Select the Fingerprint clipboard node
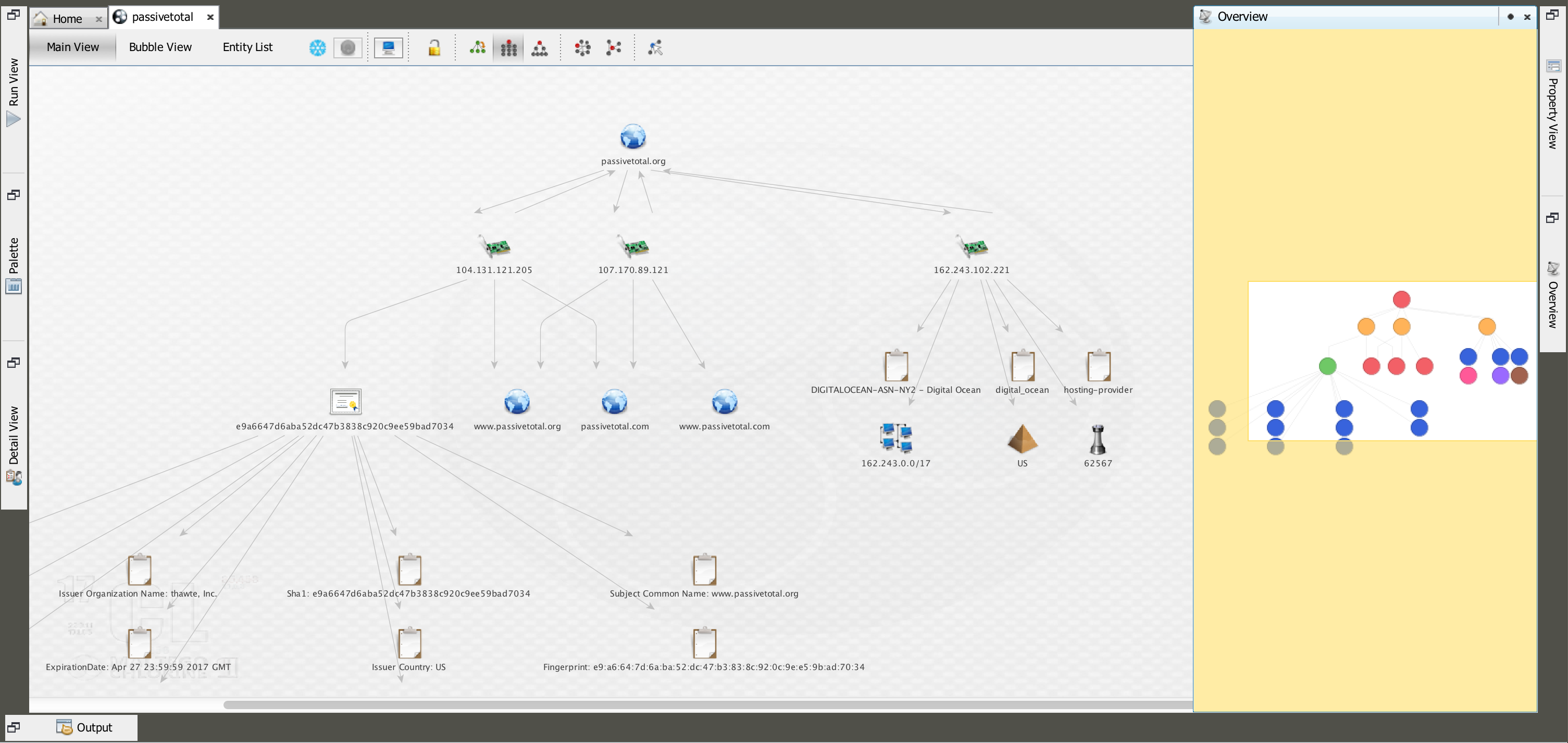Viewport: 1568px width, 743px height. point(704,650)
